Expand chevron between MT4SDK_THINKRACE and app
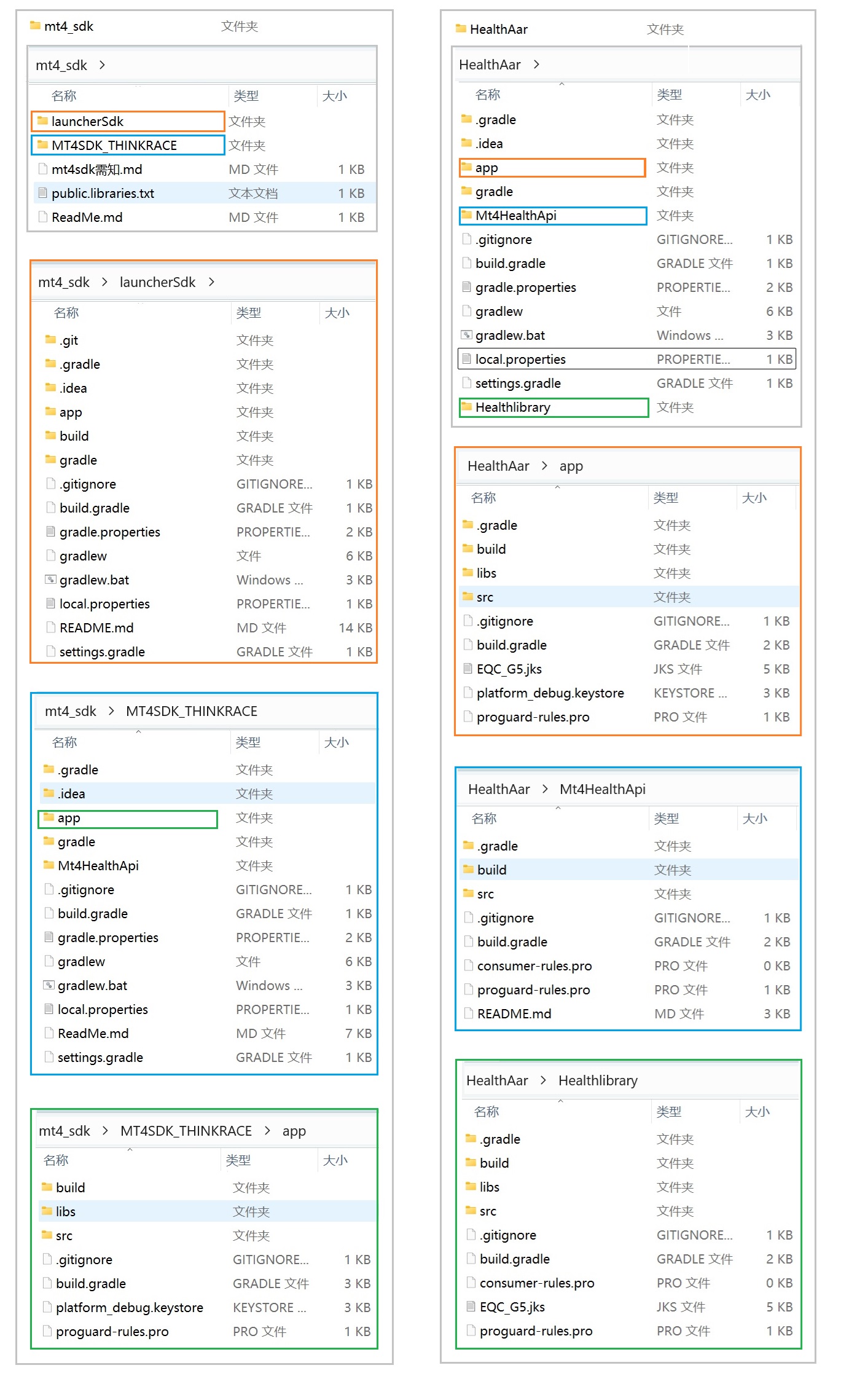This screenshot has height=1376, width=868. 267,1131
